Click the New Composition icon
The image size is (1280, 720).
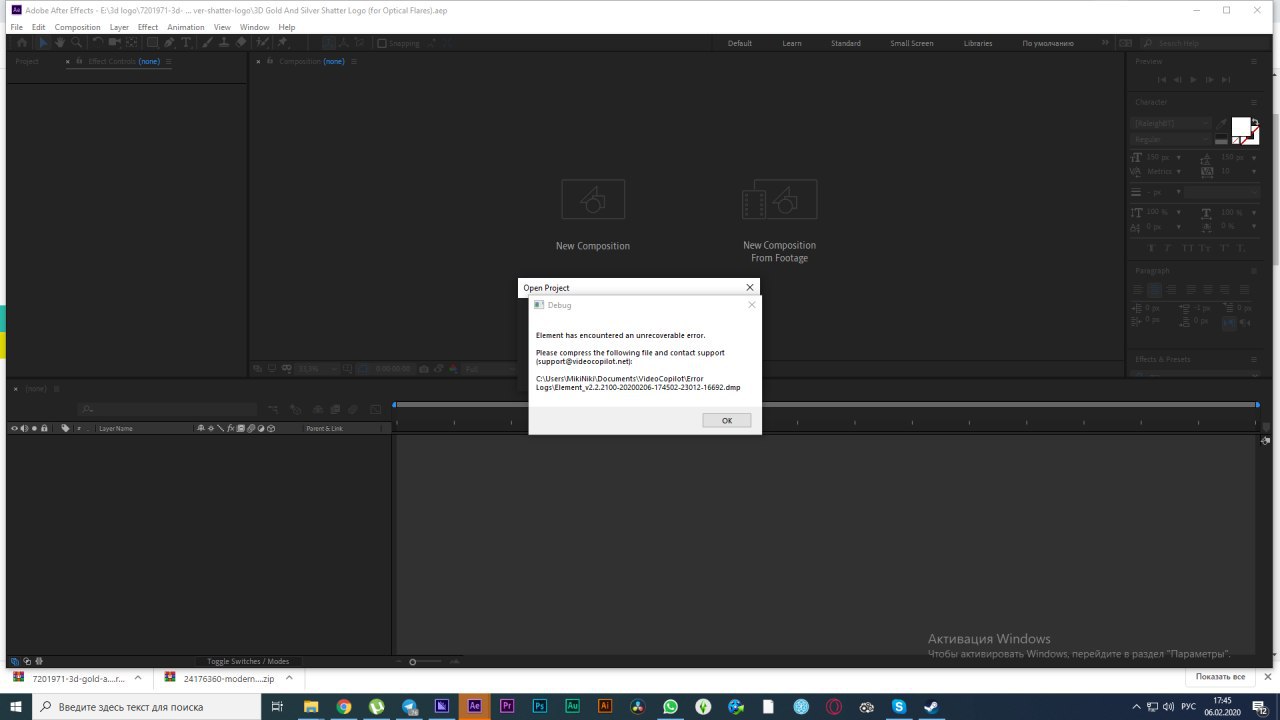pos(593,199)
